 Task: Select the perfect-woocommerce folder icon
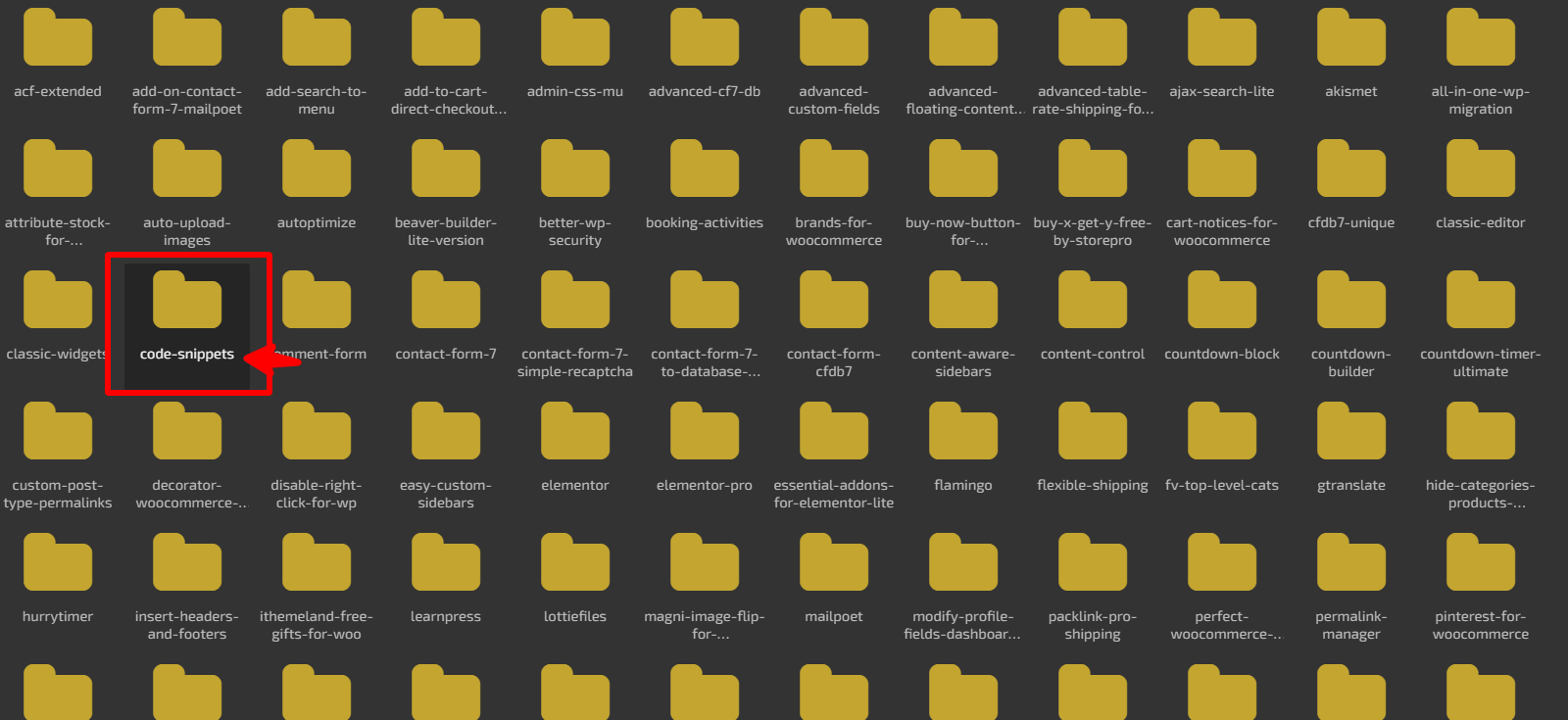[1222, 562]
